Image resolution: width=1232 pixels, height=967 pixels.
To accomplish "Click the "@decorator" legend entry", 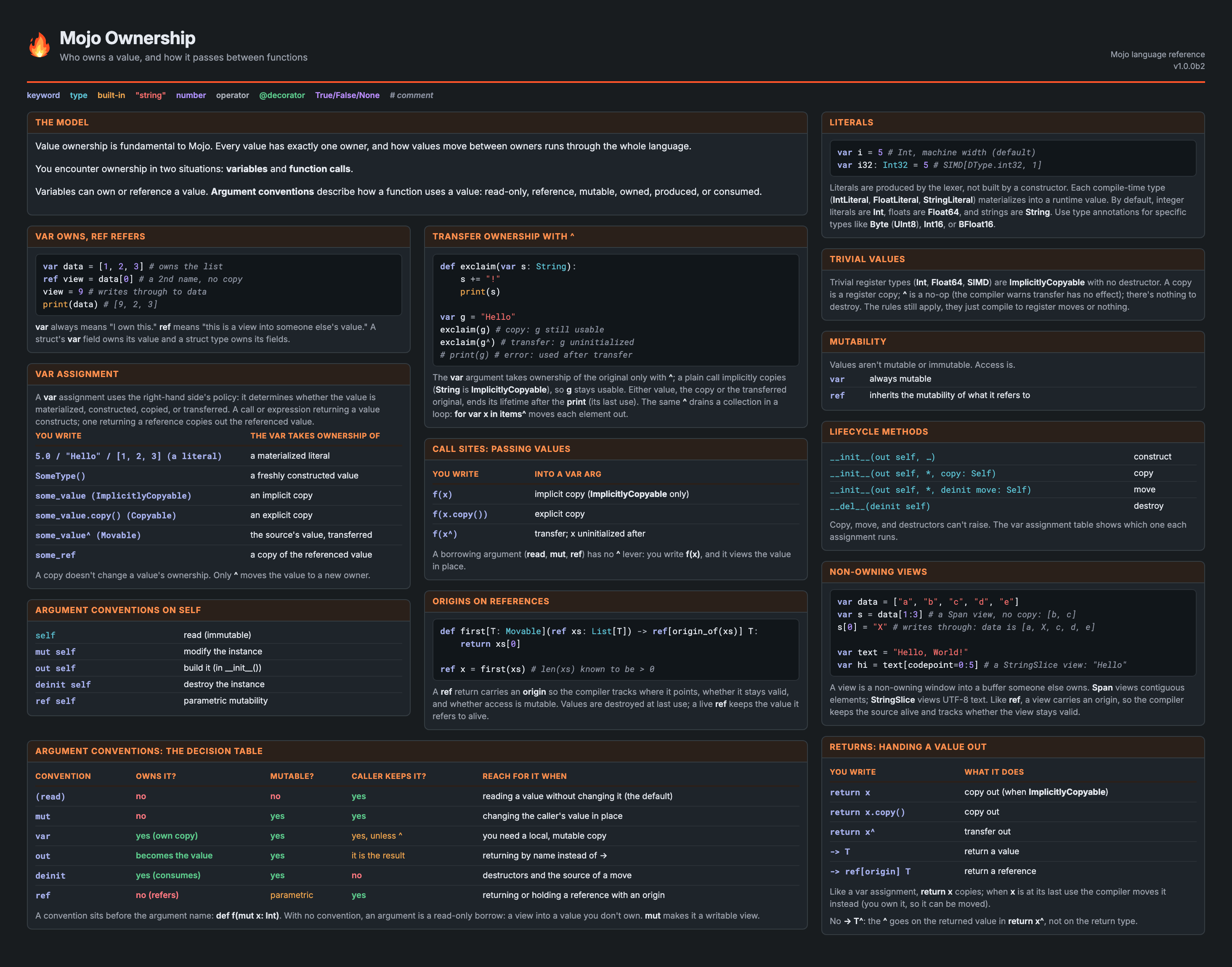I will pos(282,95).
